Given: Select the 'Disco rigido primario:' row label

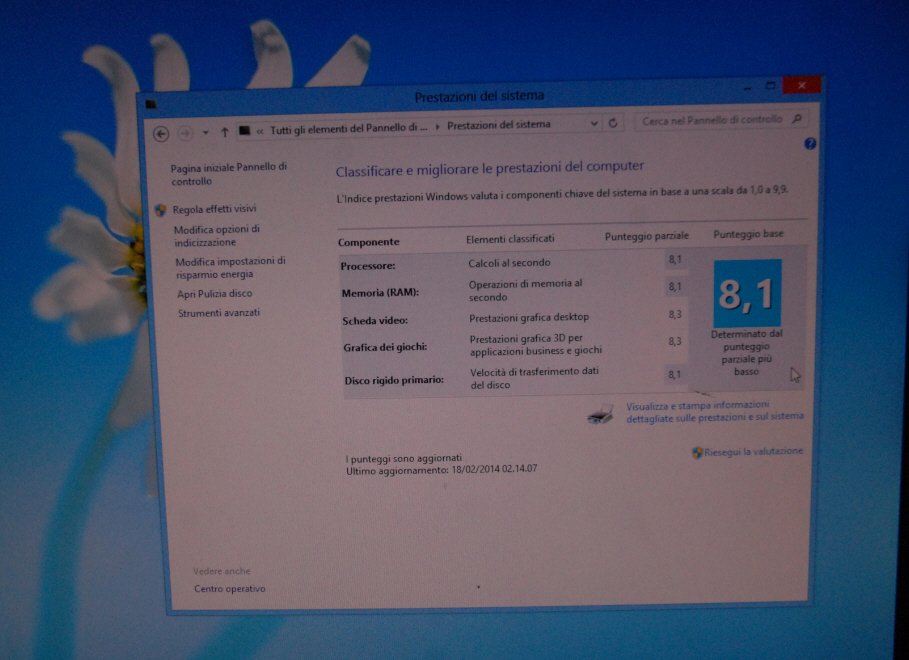Looking at the screenshot, I should 394,380.
